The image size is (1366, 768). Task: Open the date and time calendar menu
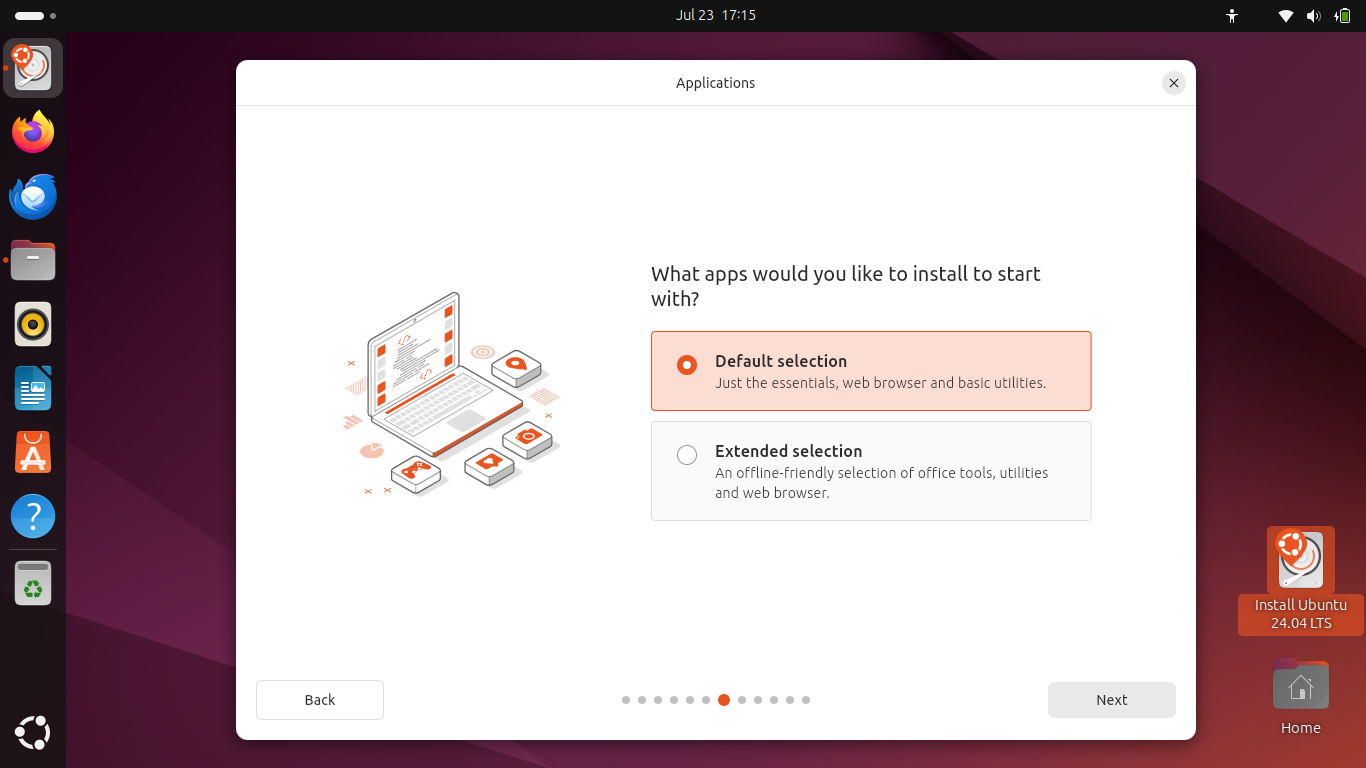pyautogui.click(x=715, y=15)
